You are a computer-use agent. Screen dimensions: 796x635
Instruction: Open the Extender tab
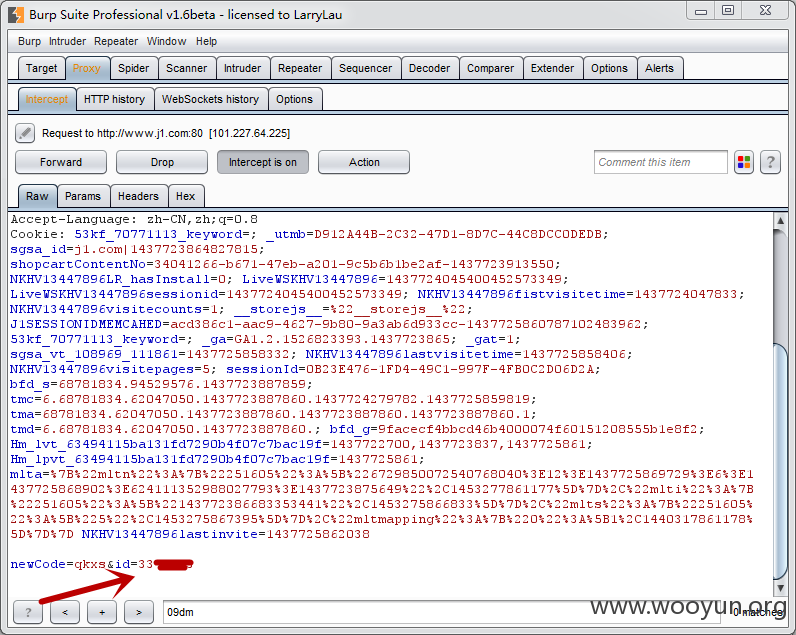552,69
